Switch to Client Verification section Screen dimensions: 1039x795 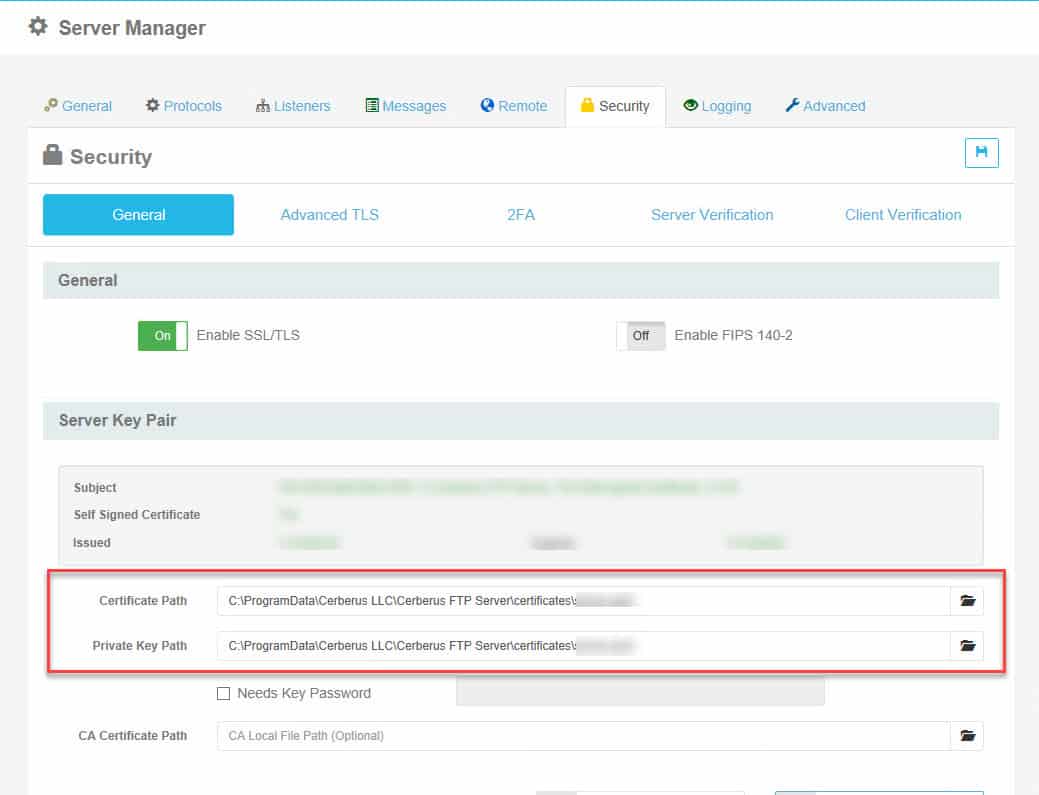coord(902,215)
